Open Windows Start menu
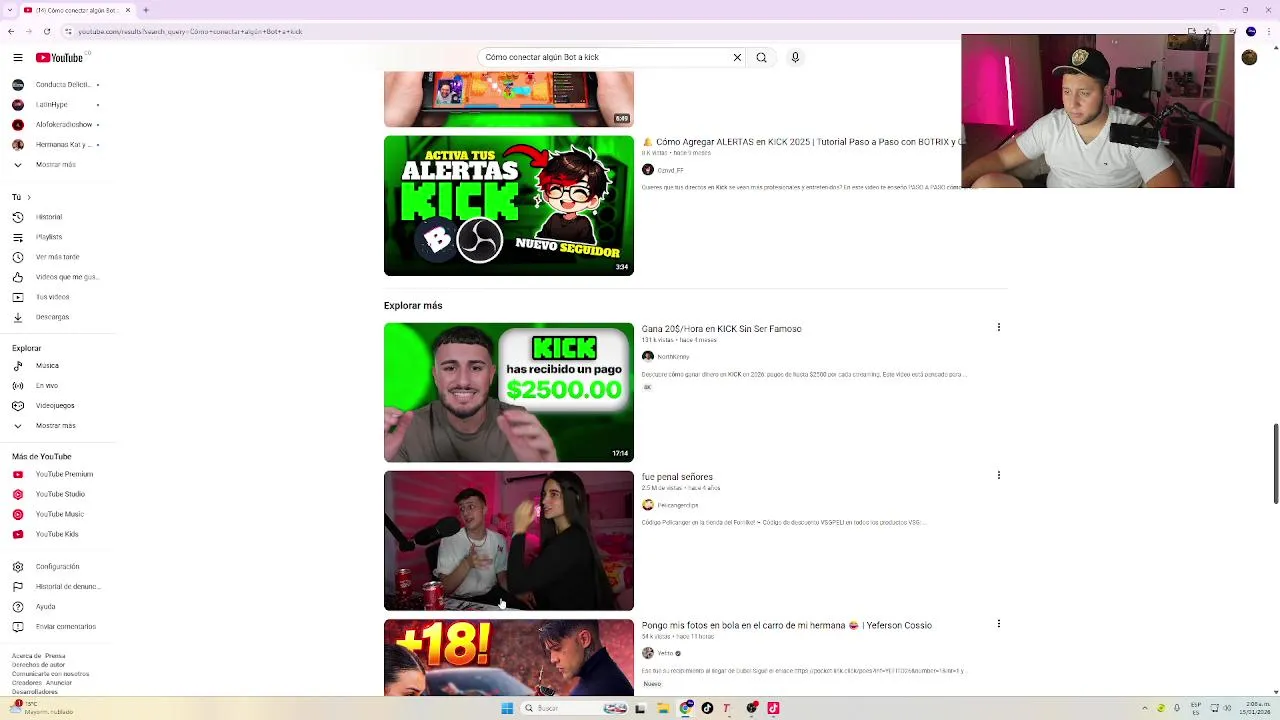The width and height of the screenshot is (1280, 720). [507, 708]
